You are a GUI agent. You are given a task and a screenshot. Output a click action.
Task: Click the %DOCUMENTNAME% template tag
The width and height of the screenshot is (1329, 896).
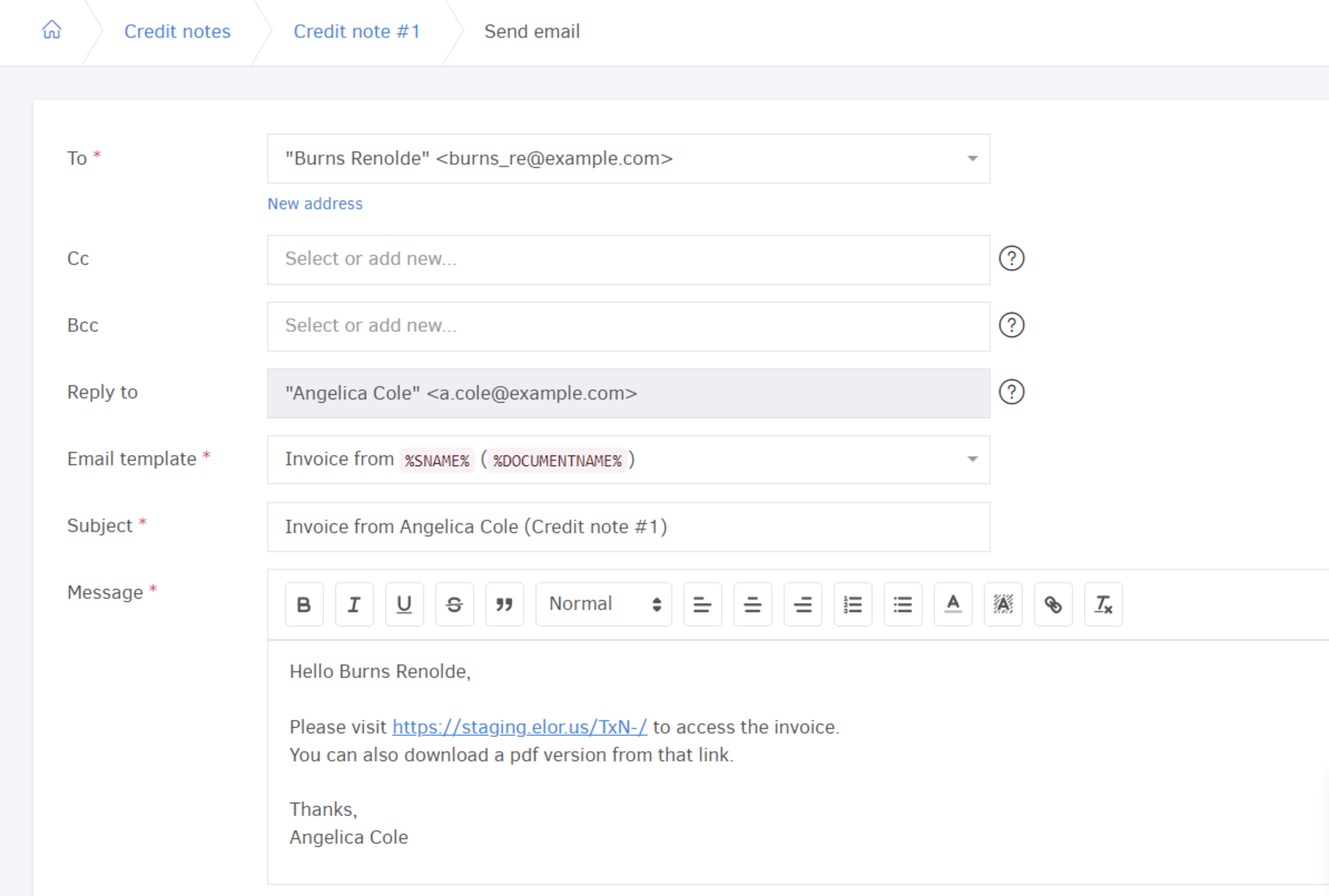coord(557,460)
